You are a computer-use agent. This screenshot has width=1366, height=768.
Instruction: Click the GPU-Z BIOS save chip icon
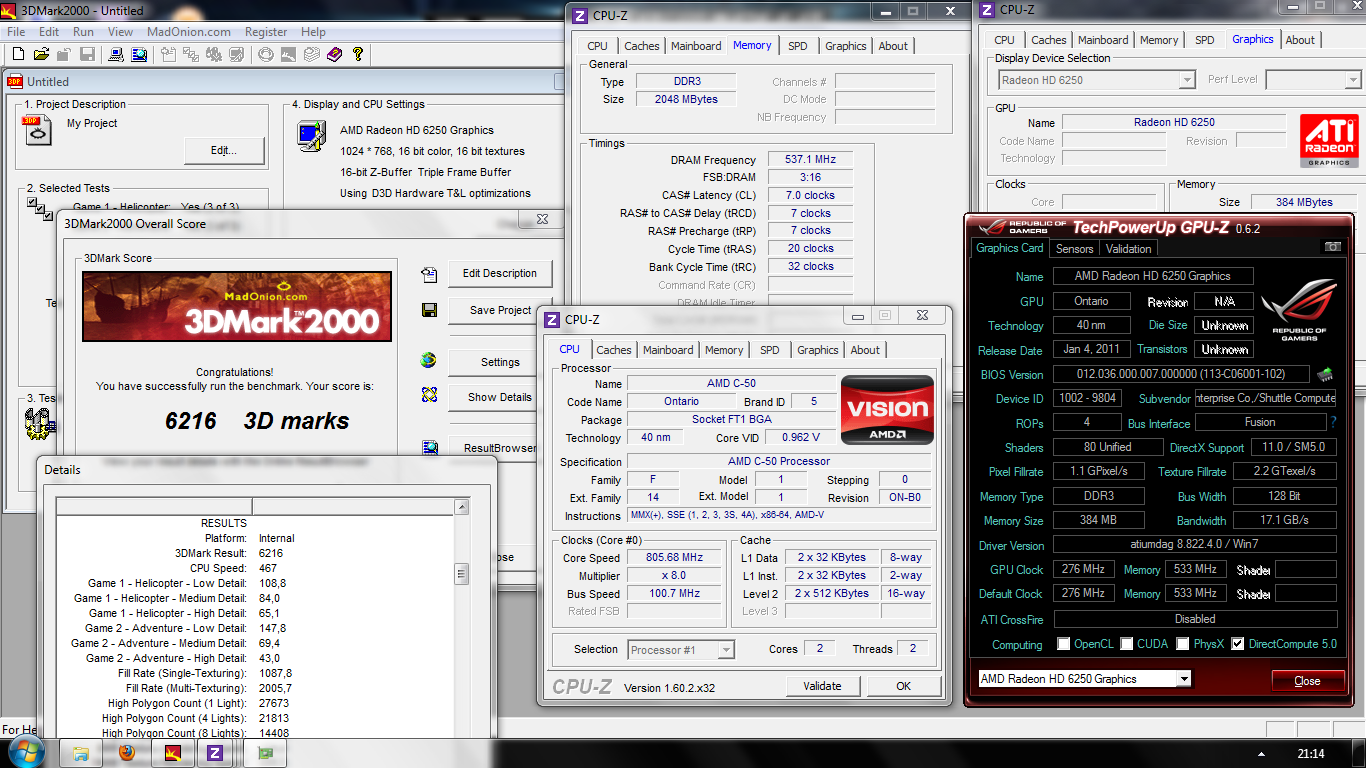[x=1325, y=374]
